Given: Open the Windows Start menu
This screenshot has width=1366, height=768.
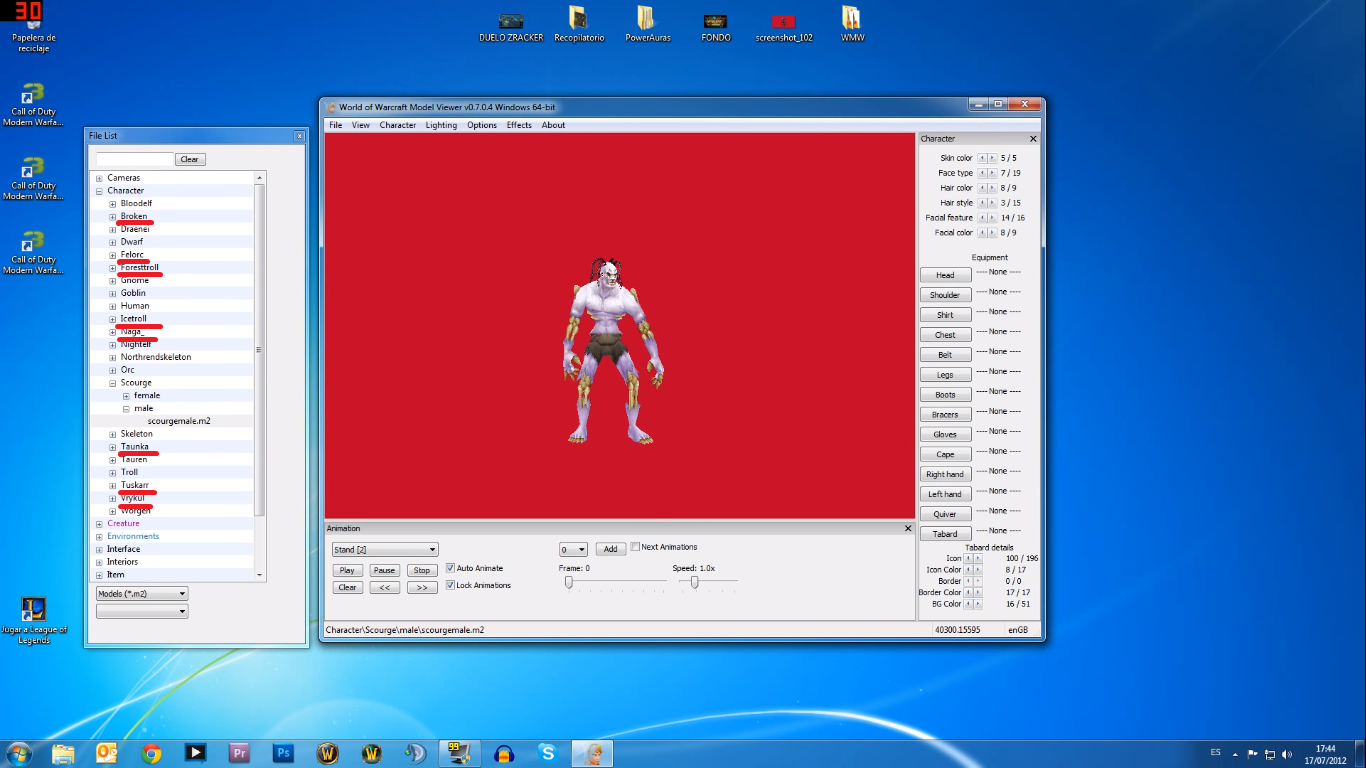Looking at the screenshot, I should point(19,753).
